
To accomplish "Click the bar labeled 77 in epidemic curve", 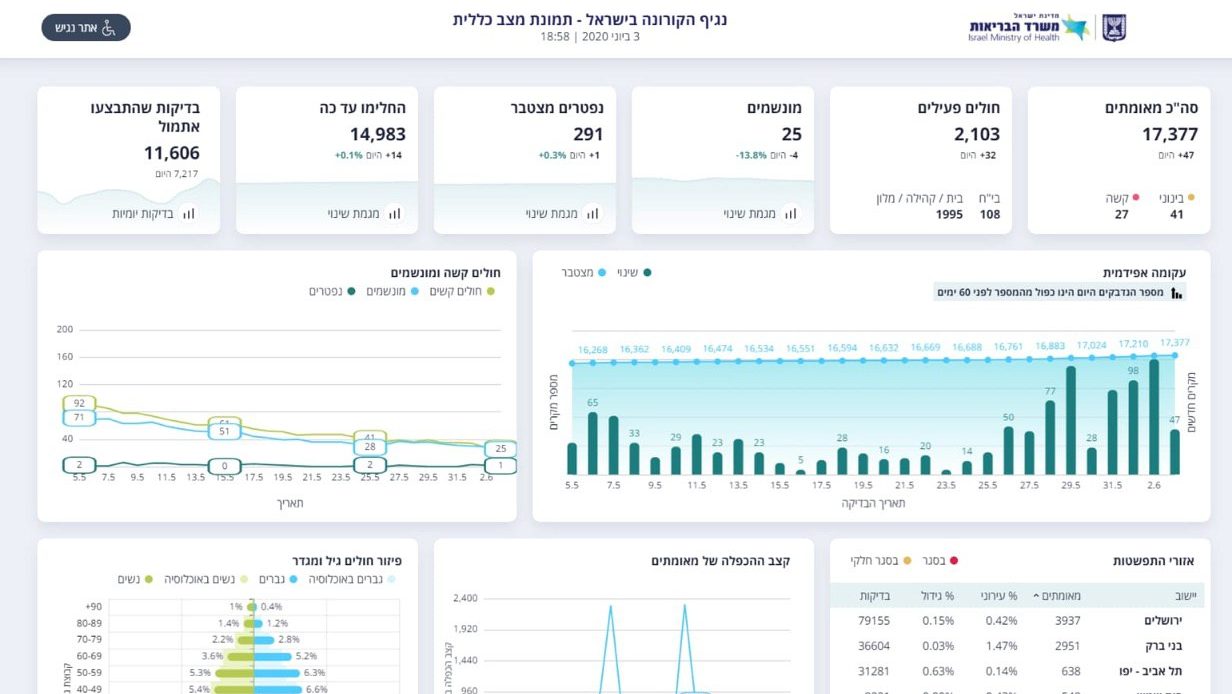I will (1050, 437).
